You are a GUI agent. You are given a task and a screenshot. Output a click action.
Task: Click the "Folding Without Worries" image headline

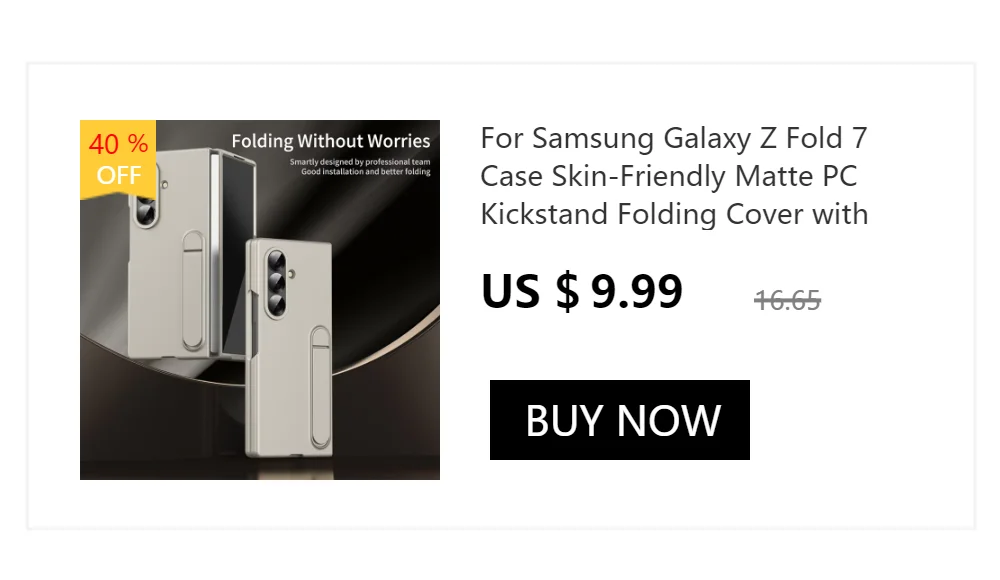click(331, 141)
